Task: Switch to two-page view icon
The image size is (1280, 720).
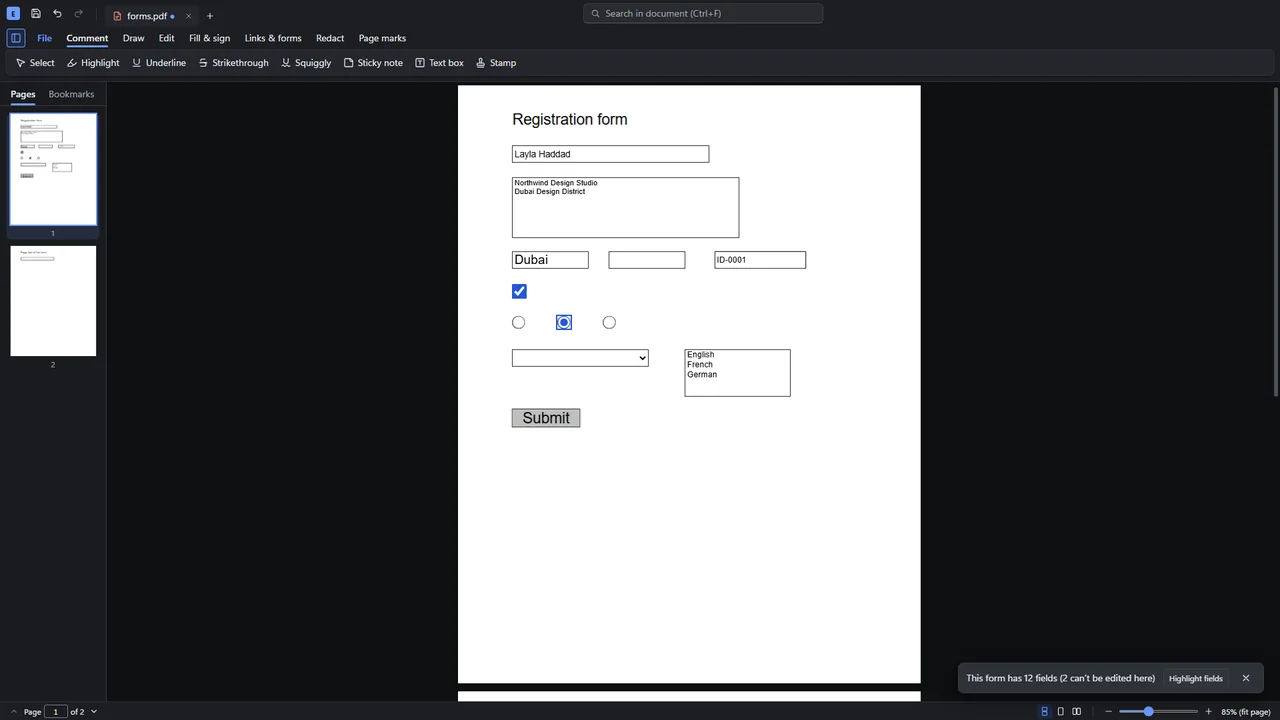Action: tap(1077, 712)
